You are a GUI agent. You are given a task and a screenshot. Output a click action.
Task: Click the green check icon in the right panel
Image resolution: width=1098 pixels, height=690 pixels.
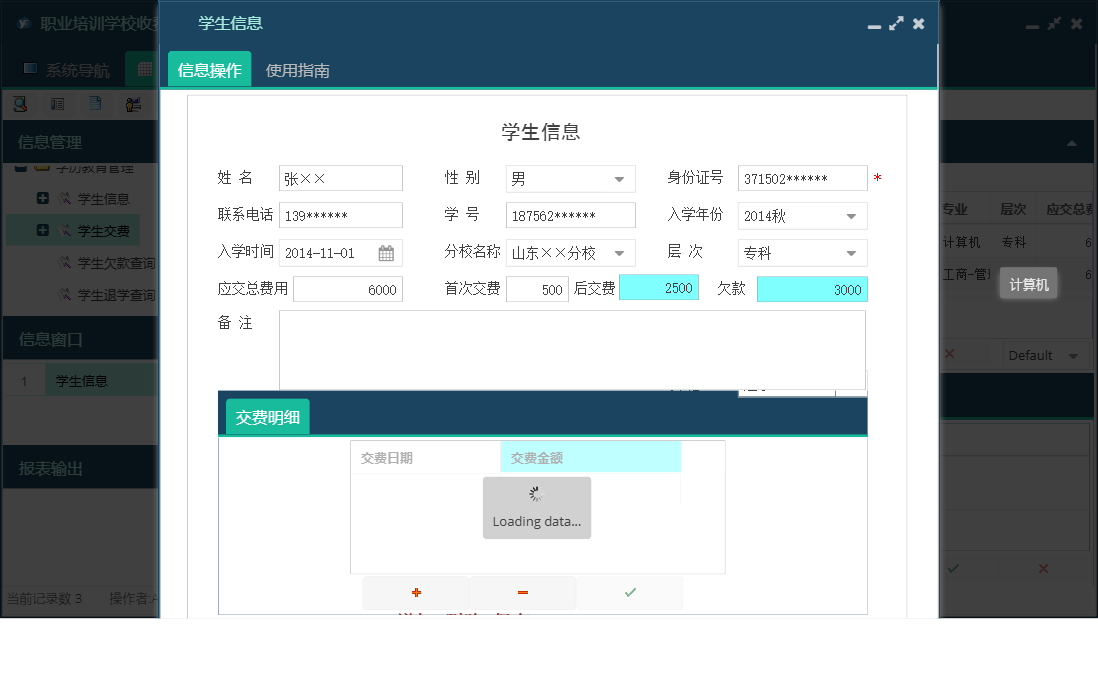953,568
